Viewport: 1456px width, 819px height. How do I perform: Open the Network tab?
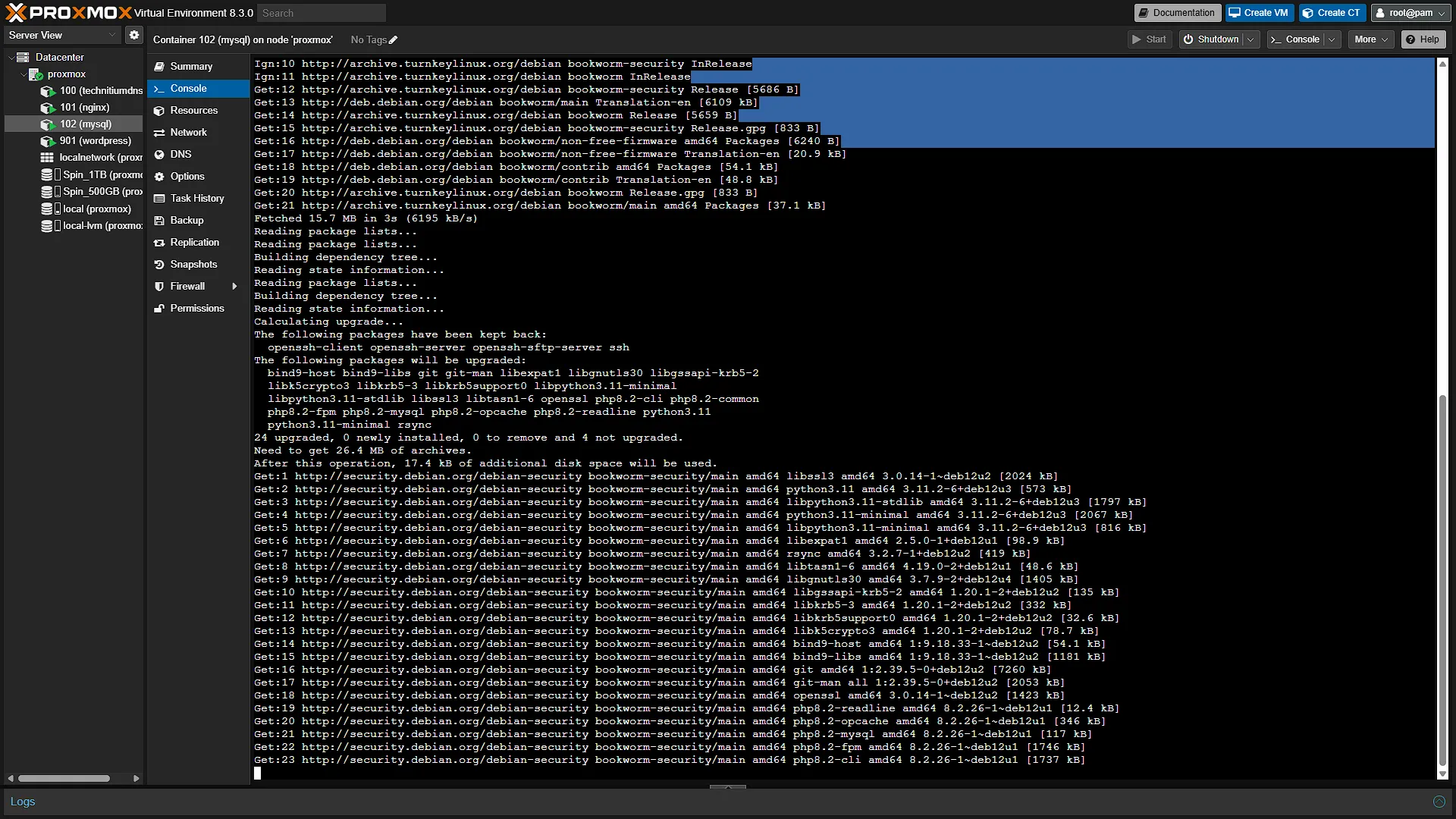[x=198, y=133]
